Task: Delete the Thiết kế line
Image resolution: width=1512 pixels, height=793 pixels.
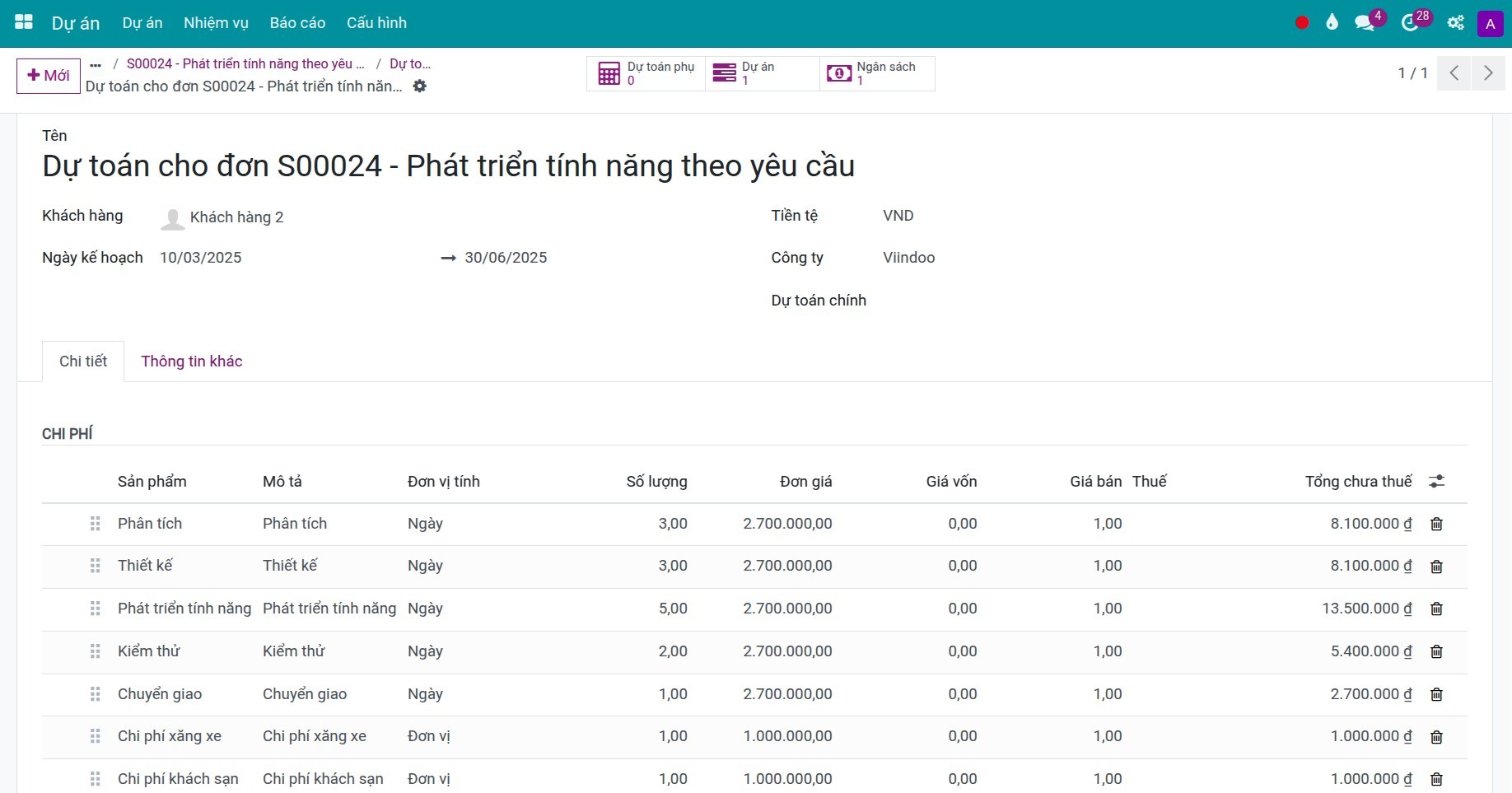Action: (x=1437, y=567)
